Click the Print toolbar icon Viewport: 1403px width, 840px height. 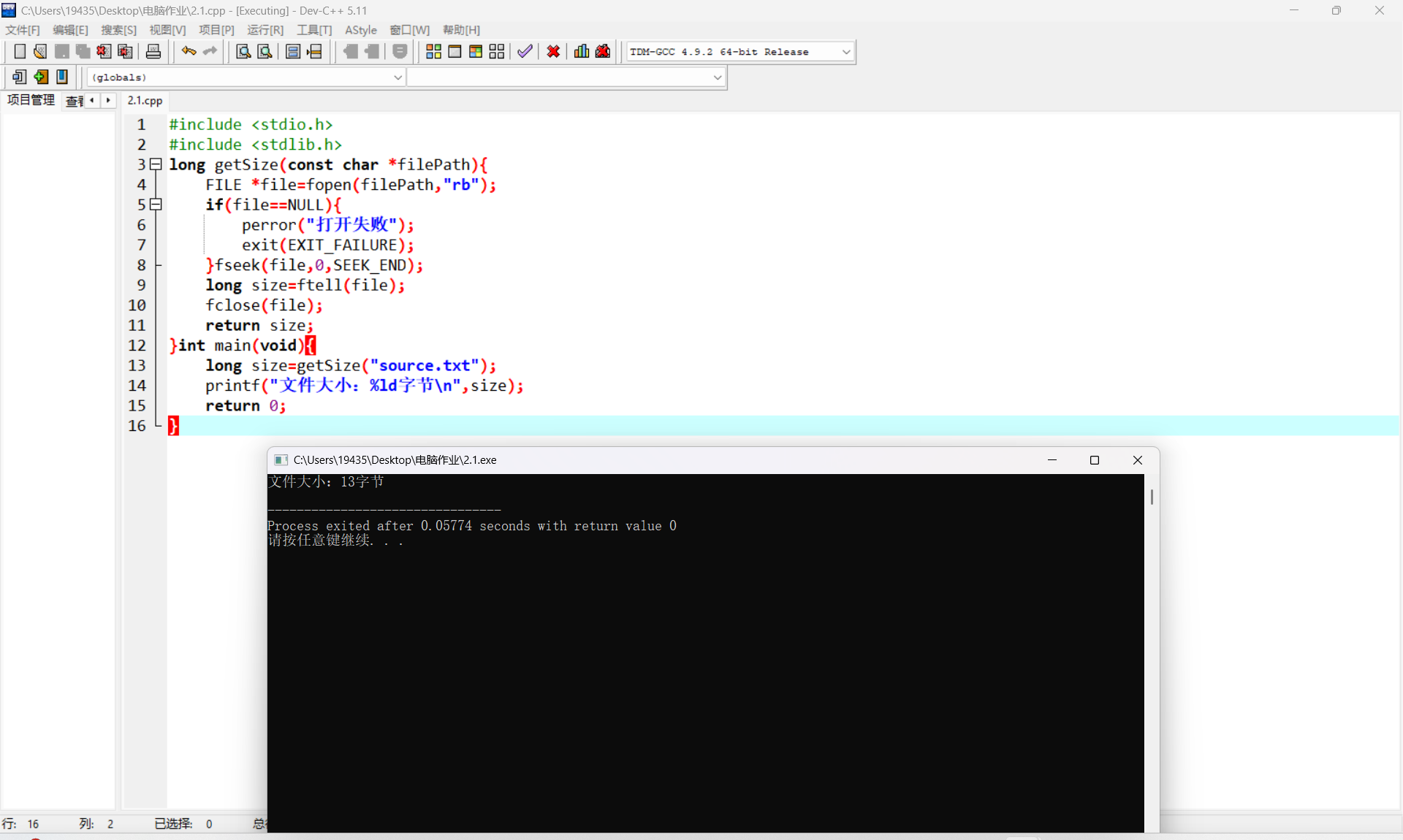(153, 51)
